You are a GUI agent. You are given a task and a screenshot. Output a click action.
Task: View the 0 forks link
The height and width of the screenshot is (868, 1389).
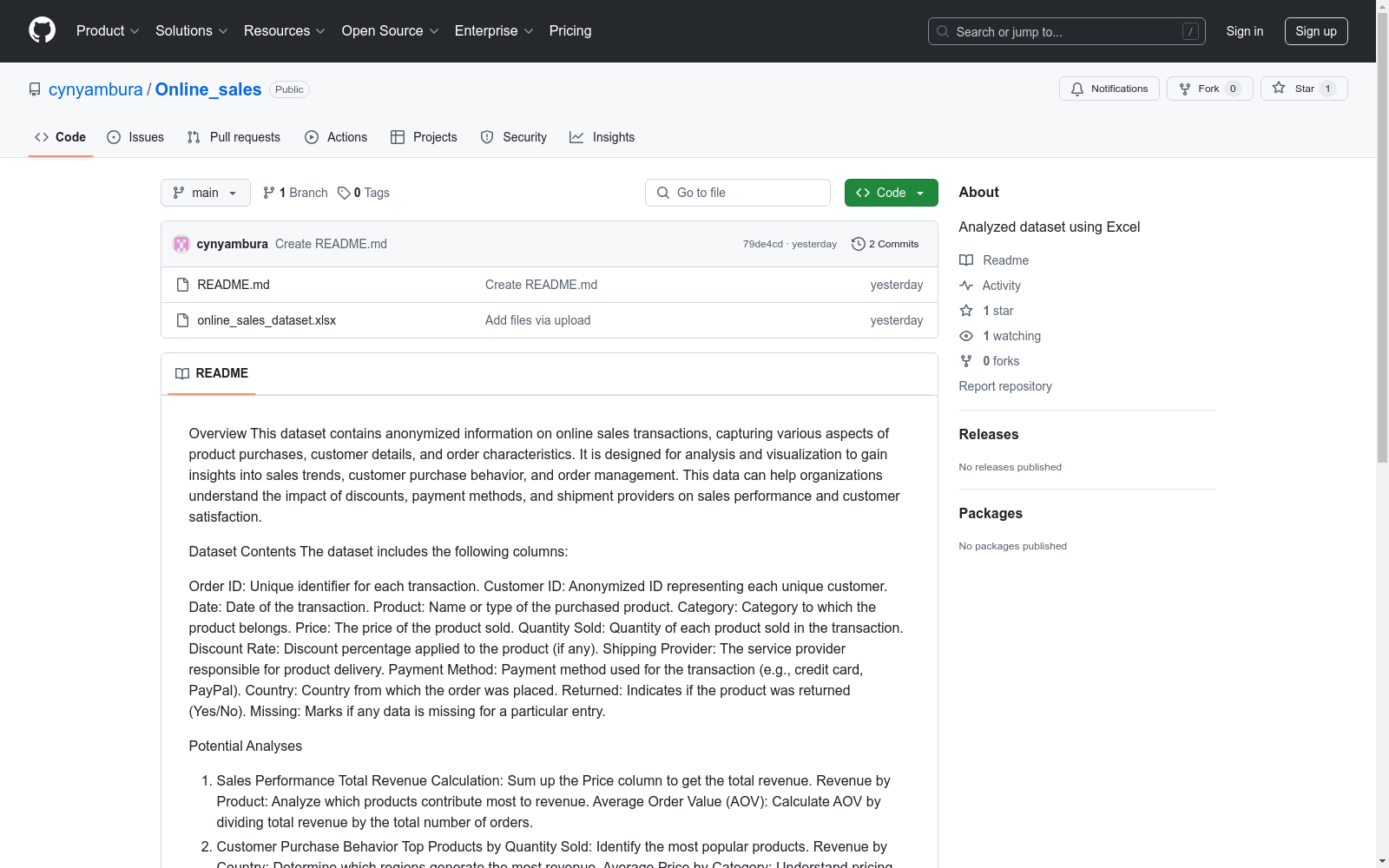point(990,361)
